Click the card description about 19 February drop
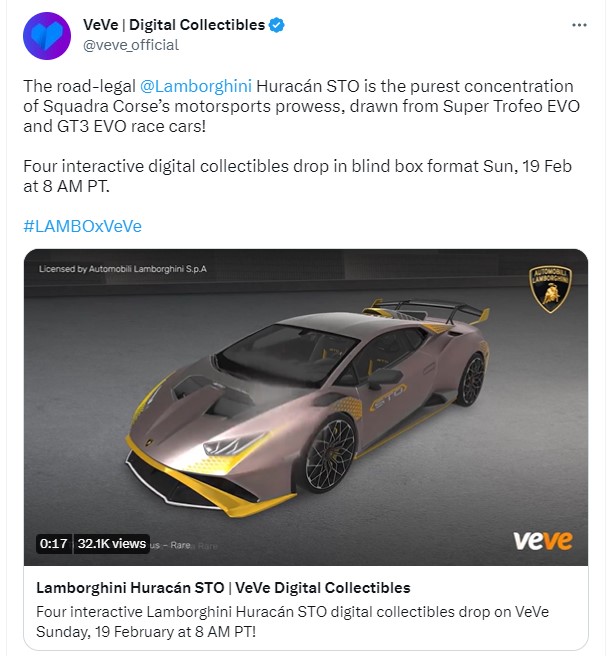 pos(292,621)
